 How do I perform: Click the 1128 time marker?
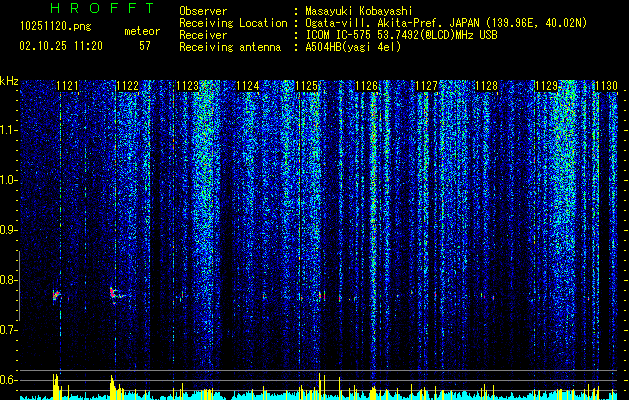[x=486, y=86]
